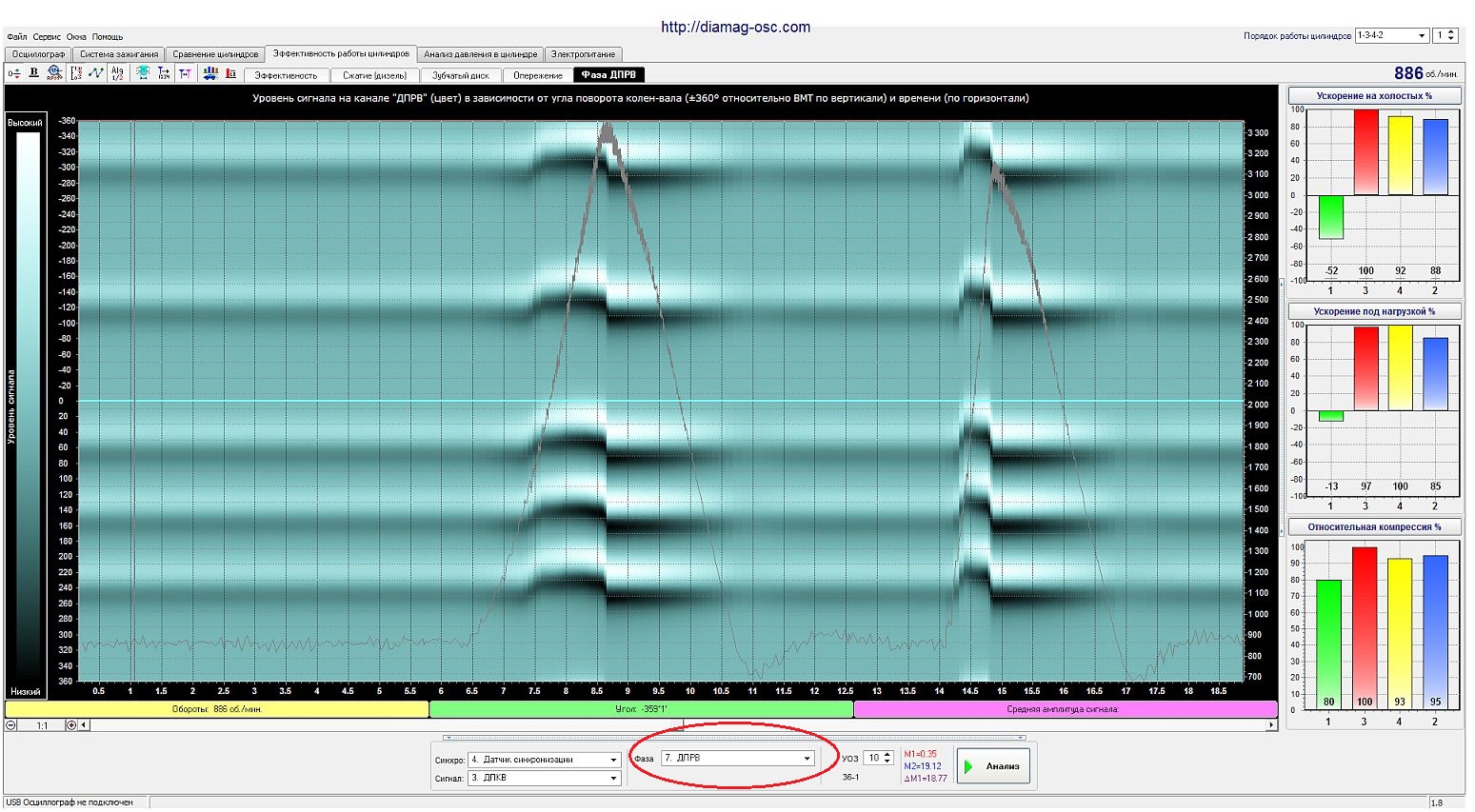1475x812 pixels.
Task: Click the scroll right arrow
Action: (1271, 725)
